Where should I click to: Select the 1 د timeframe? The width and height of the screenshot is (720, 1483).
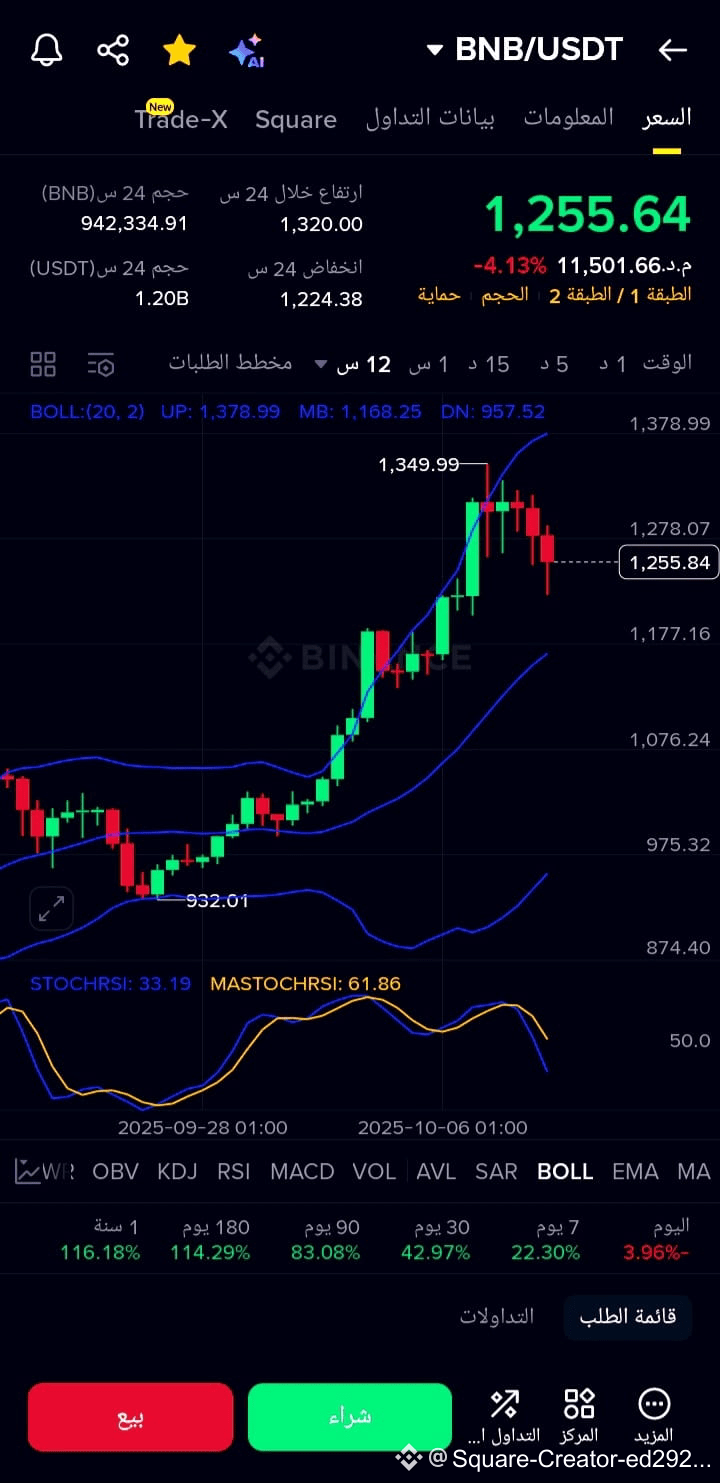[613, 364]
